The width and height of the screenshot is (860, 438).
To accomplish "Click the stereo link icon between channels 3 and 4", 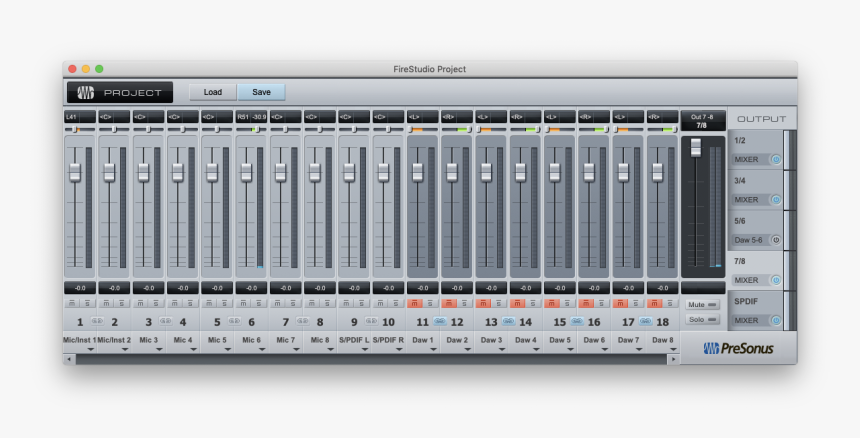I will 166,321.
